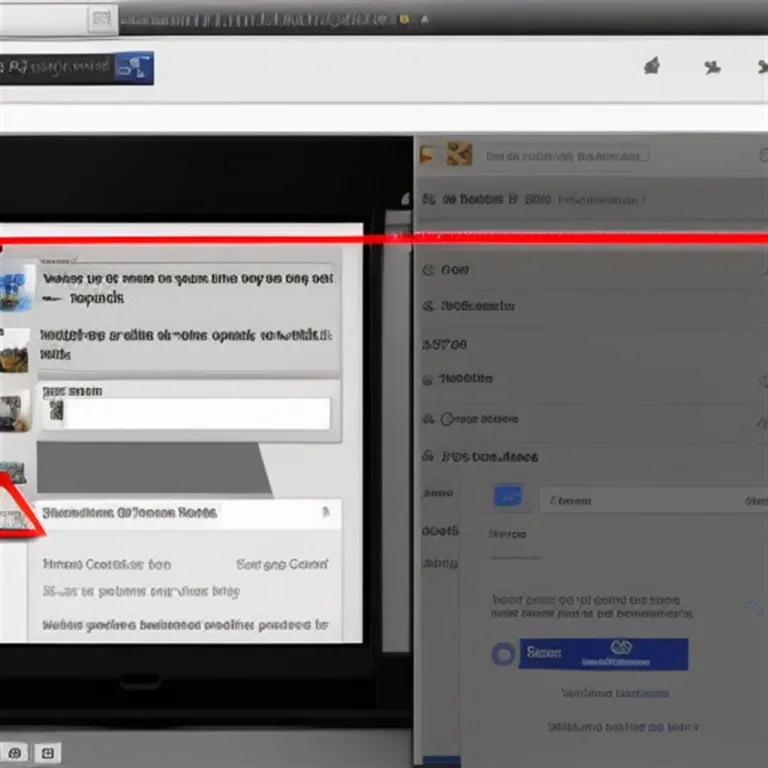Click the bottom-most link in right panel
The width and height of the screenshot is (768, 768).
coord(623,727)
